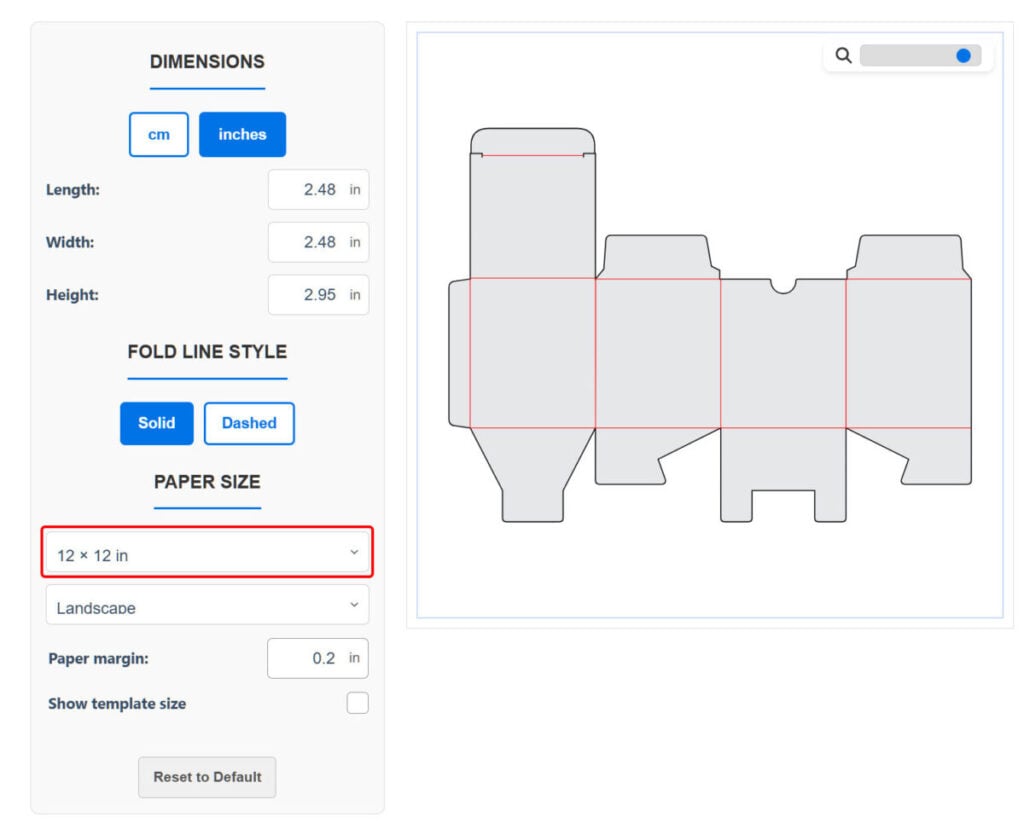Choose Dashed fold line style
The height and width of the screenshot is (829, 1024).
[x=249, y=423]
